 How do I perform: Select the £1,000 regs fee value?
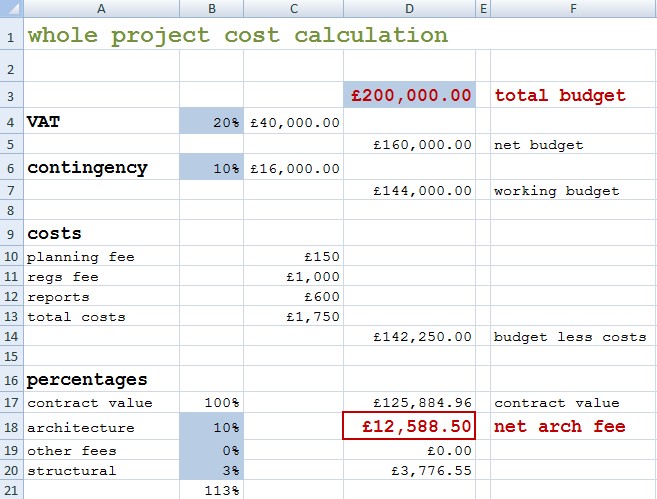click(x=294, y=276)
